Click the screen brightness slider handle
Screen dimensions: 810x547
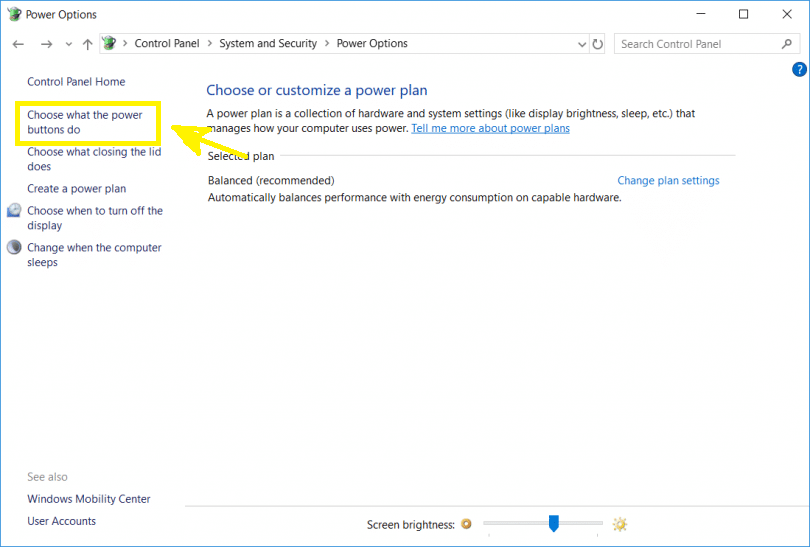tap(554, 523)
